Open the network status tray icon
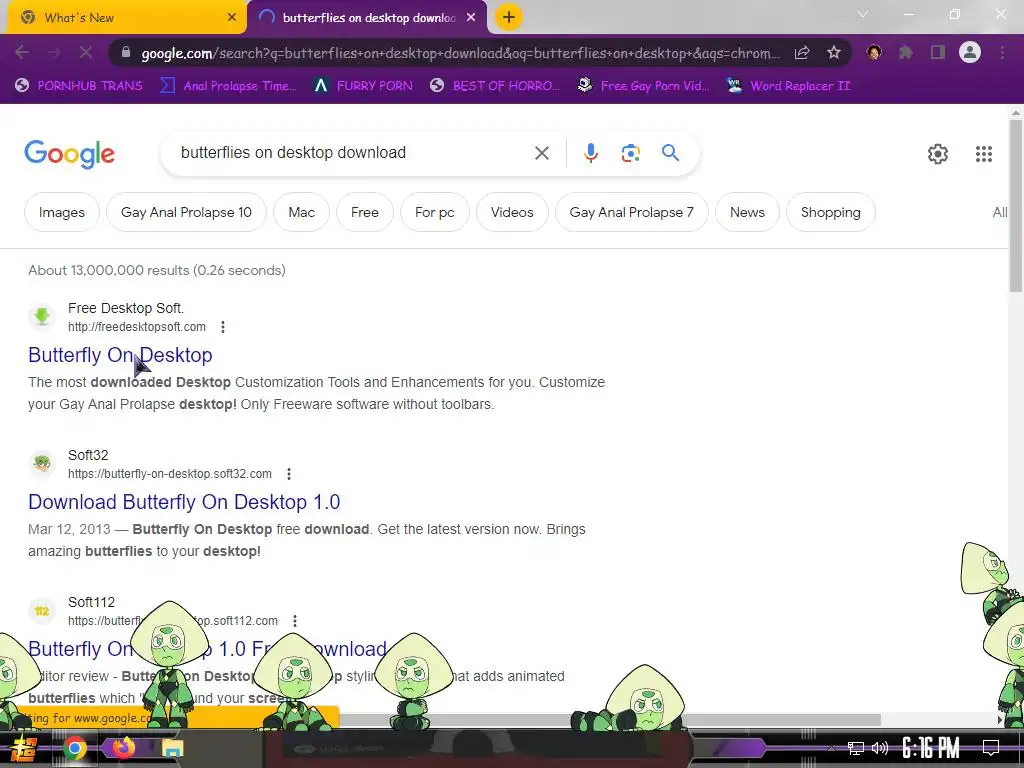 856,748
